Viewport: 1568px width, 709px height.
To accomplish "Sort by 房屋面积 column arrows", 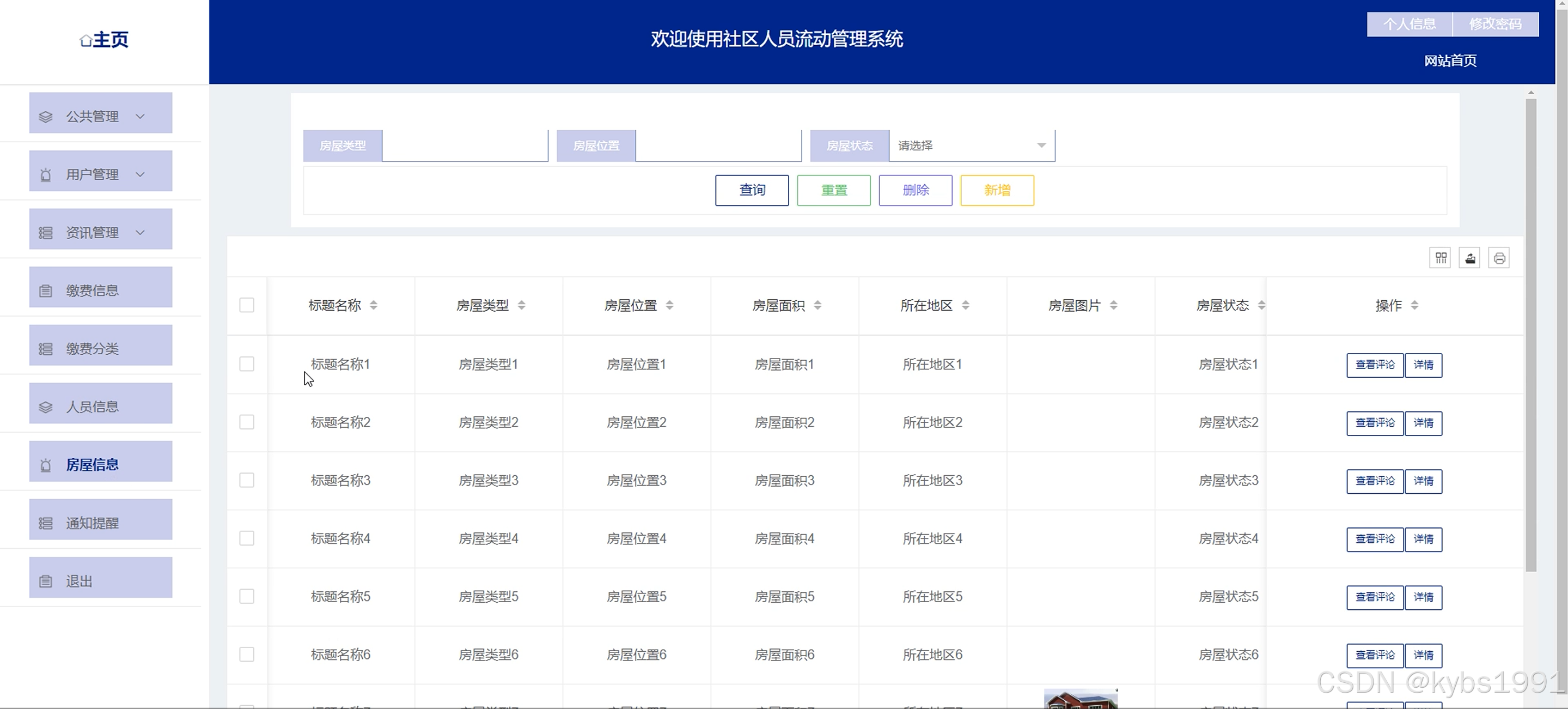I will click(817, 305).
